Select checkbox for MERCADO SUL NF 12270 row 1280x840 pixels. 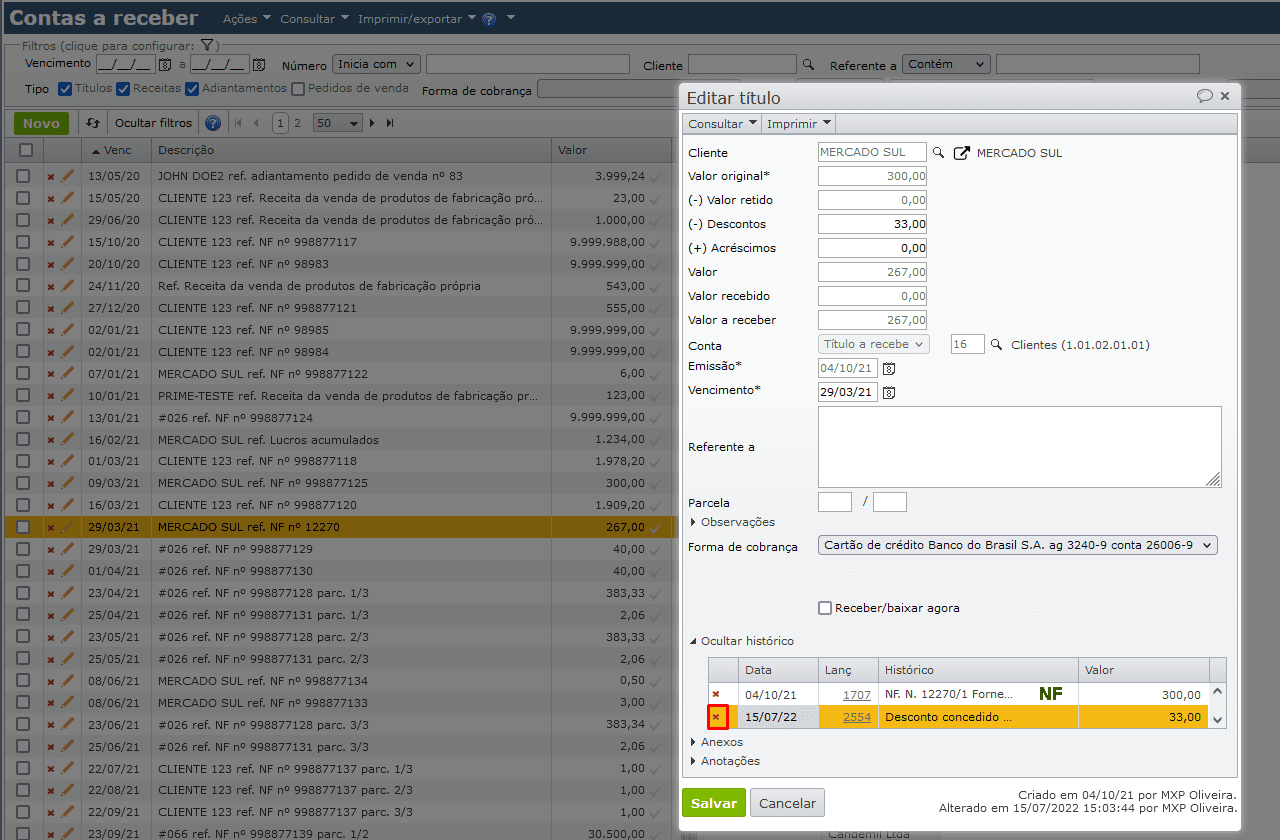click(23, 527)
